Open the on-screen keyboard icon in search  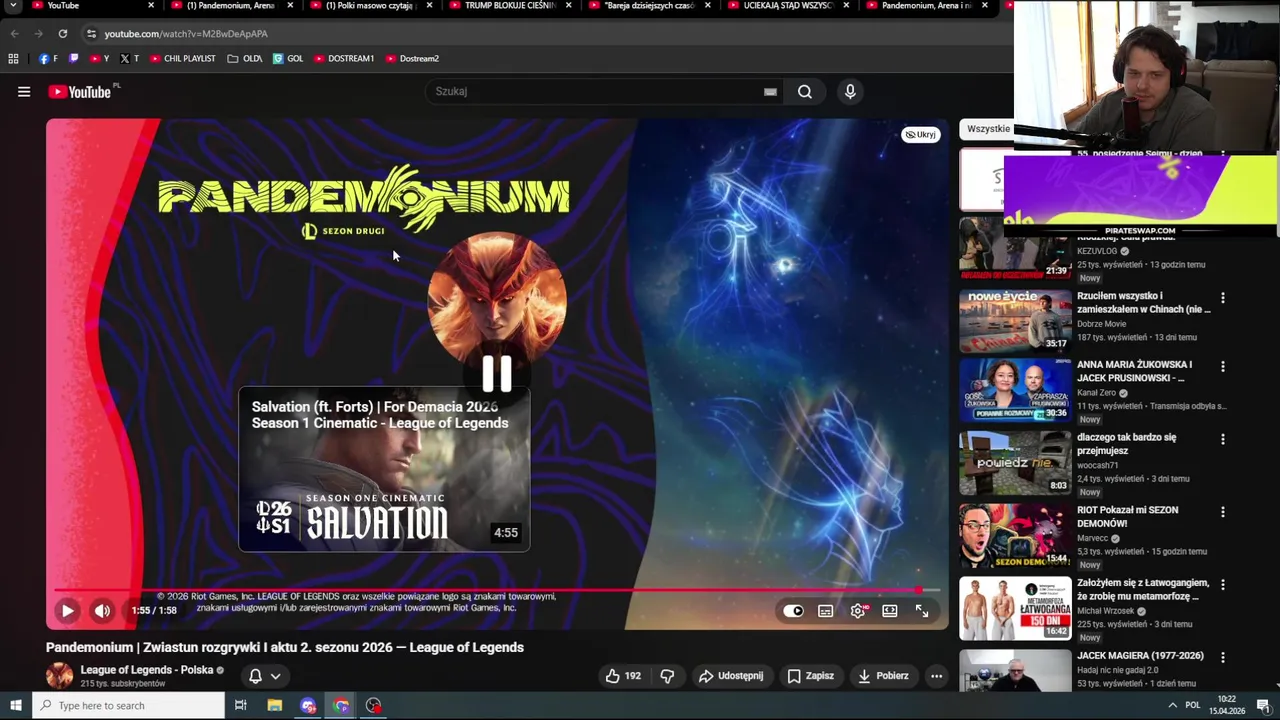coord(770,92)
